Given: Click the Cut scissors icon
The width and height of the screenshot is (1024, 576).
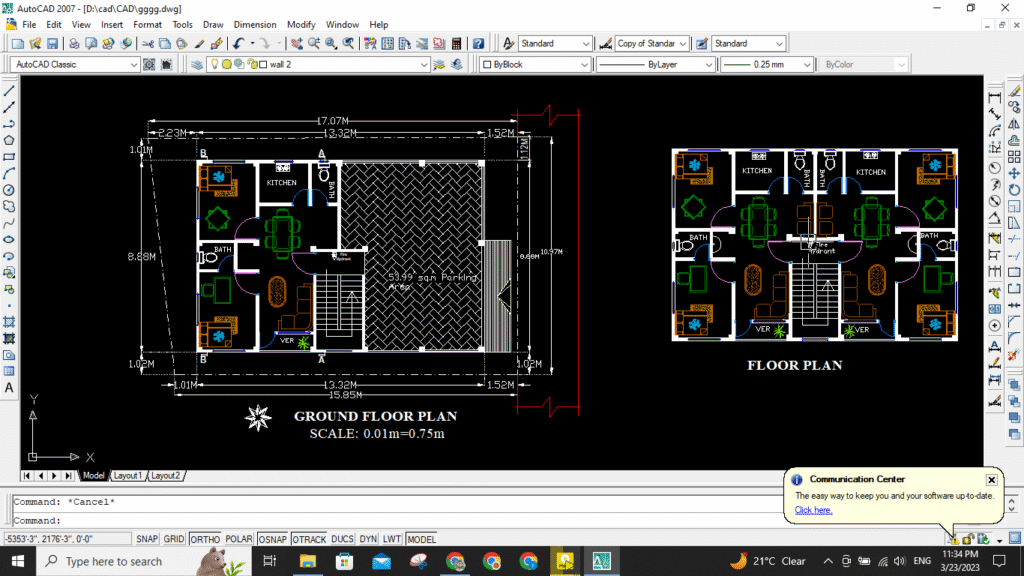Looking at the screenshot, I should 148,44.
